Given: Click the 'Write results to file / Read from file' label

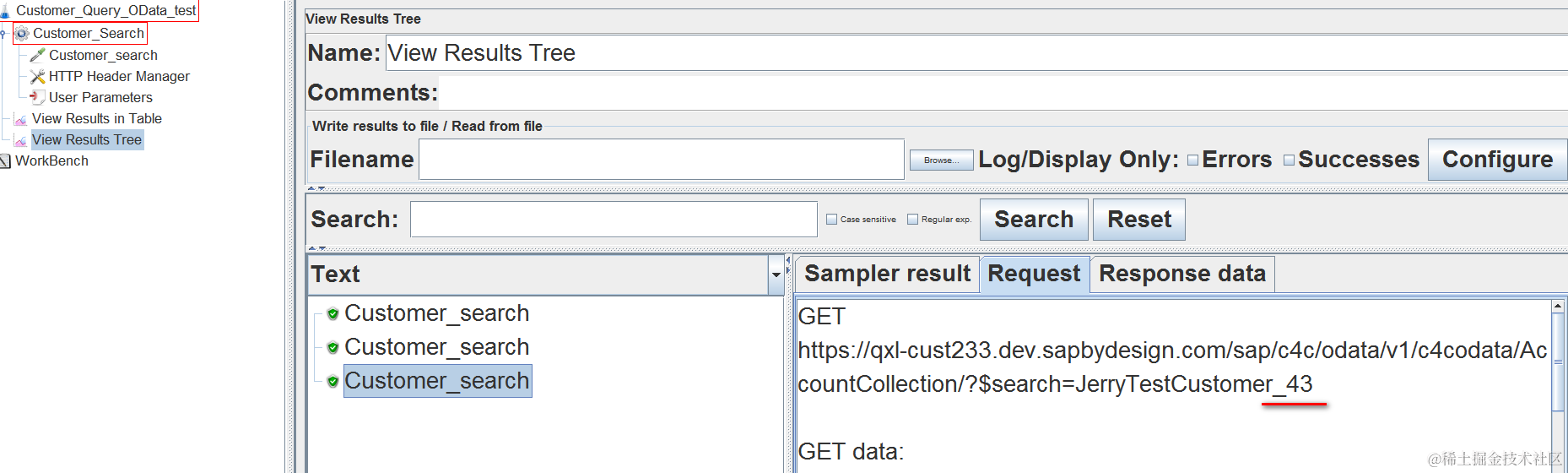Looking at the screenshot, I should [x=427, y=126].
